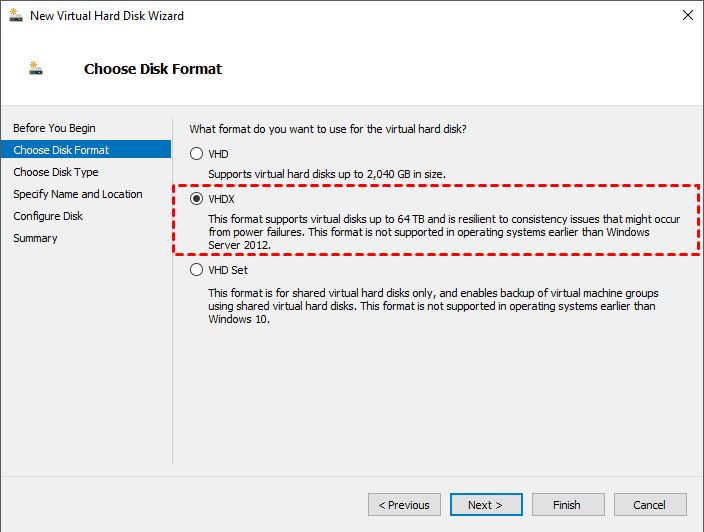
Task: Click the wizard icon in the title bar
Action: [16, 16]
